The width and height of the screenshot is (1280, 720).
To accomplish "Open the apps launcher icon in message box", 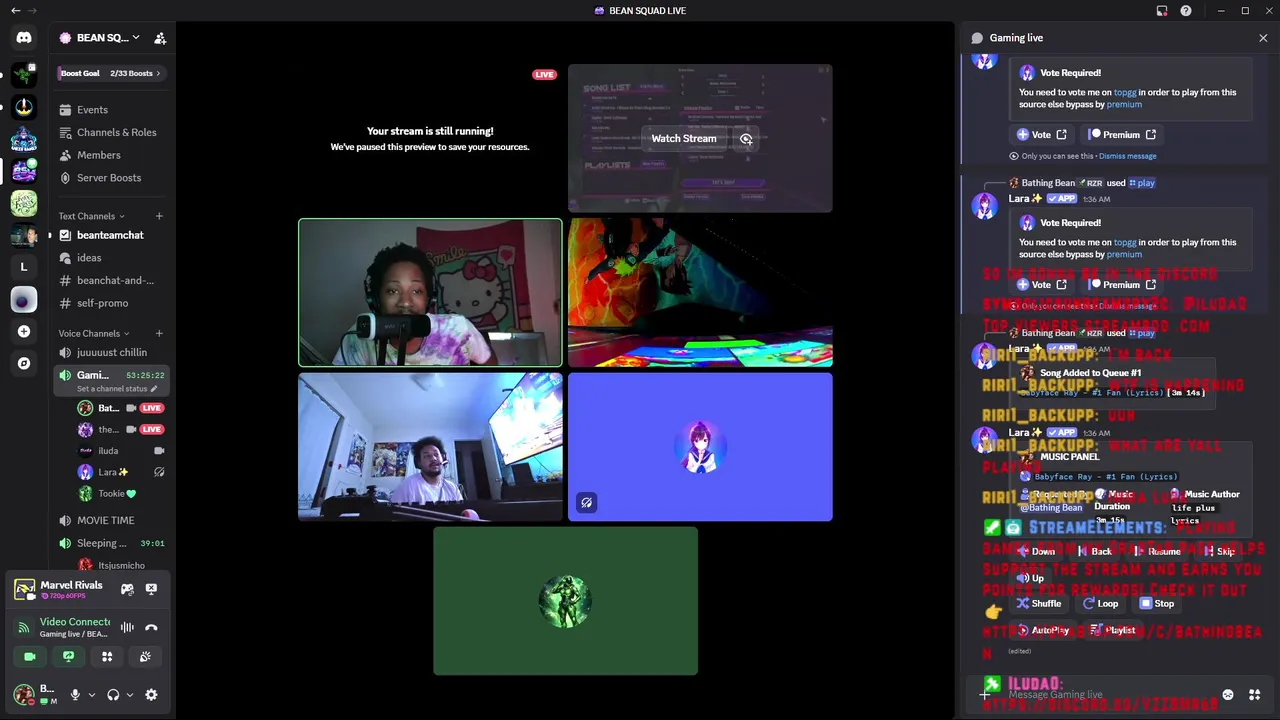I will [x=1254, y=695].
